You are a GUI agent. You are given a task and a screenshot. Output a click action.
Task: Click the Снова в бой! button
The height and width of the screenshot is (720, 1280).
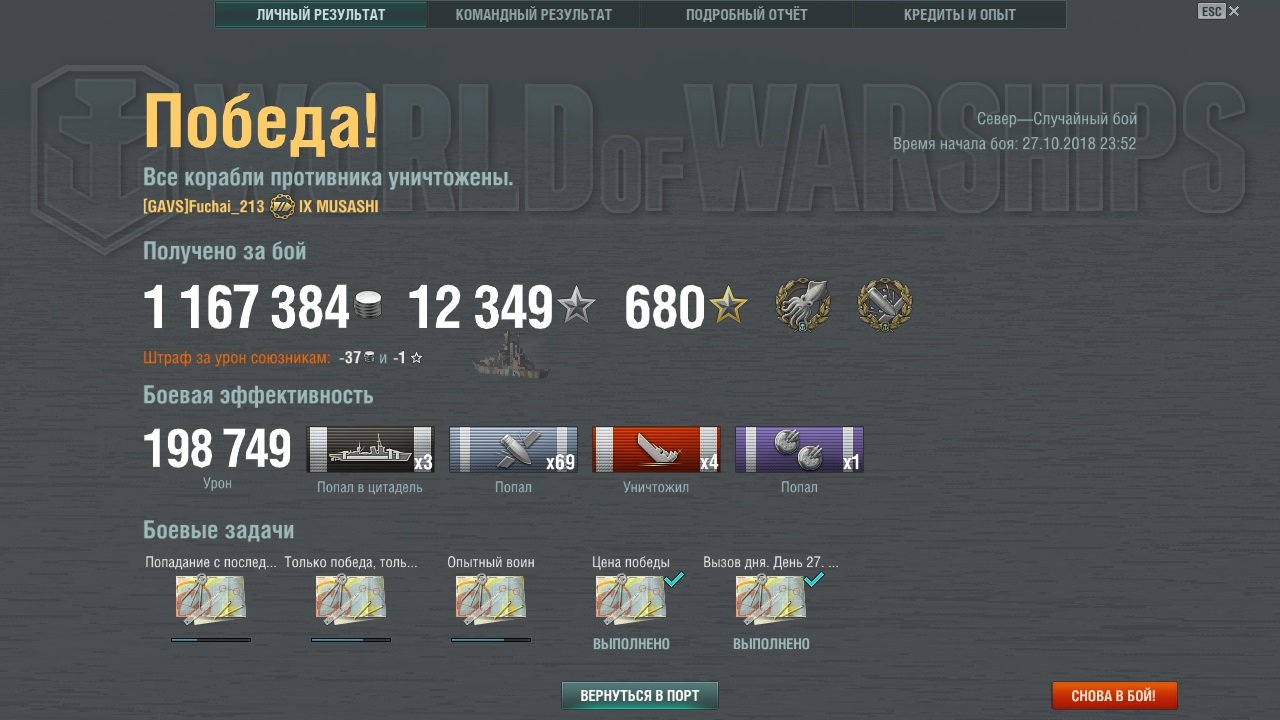tap(1114, 695)
